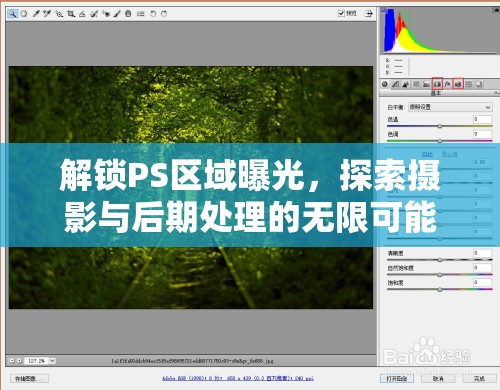
Task: Click the 自然饱和度 vibrance slider handle
Action: pyautogui.click(x=440, y=274)
